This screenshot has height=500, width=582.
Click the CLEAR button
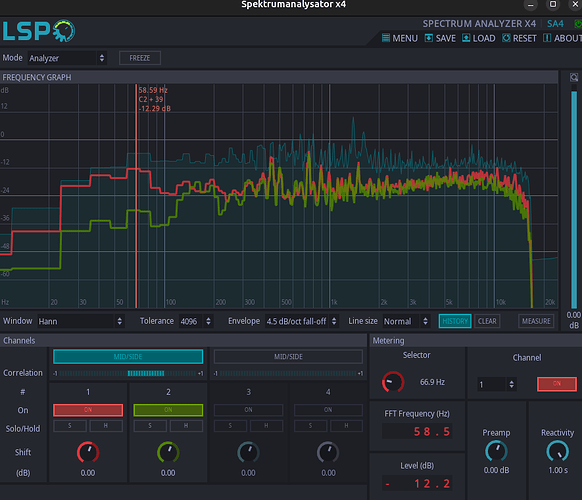point(487,321)
